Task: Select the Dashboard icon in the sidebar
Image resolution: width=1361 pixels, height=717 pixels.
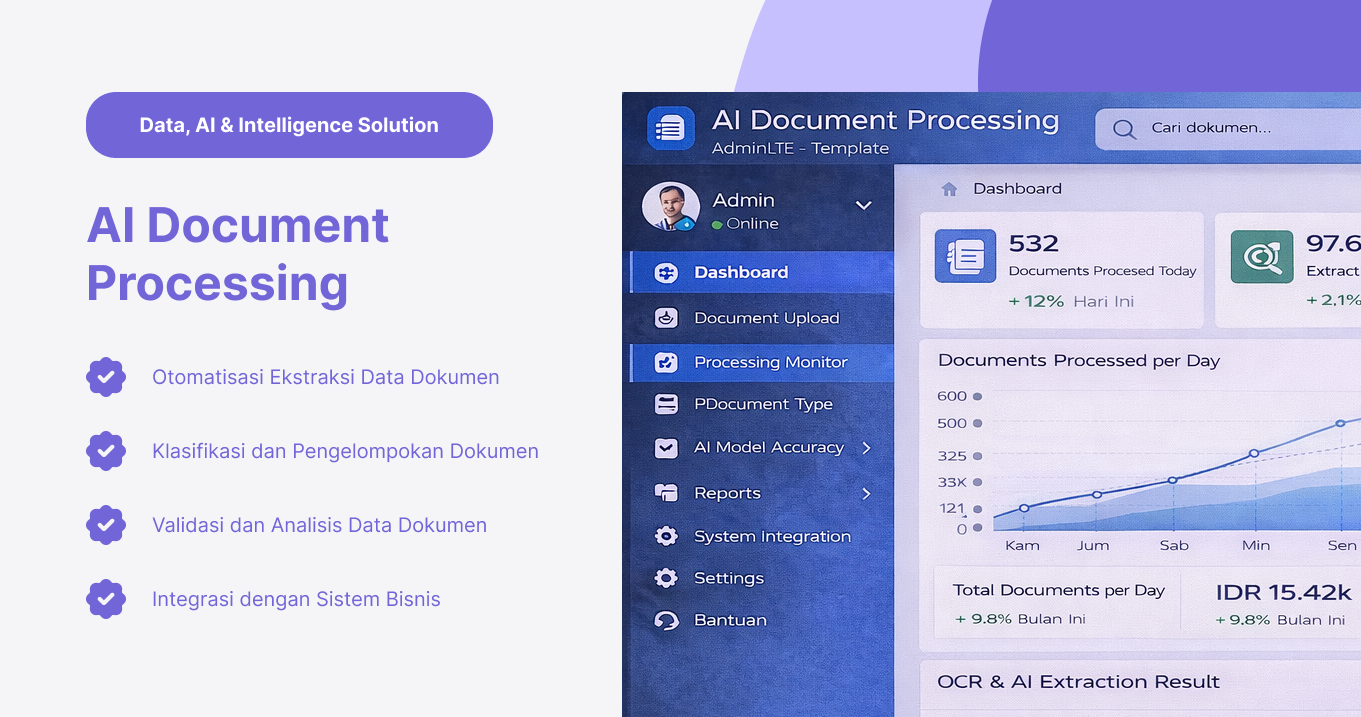Action: pyautogui.click(x=666, y=272)
